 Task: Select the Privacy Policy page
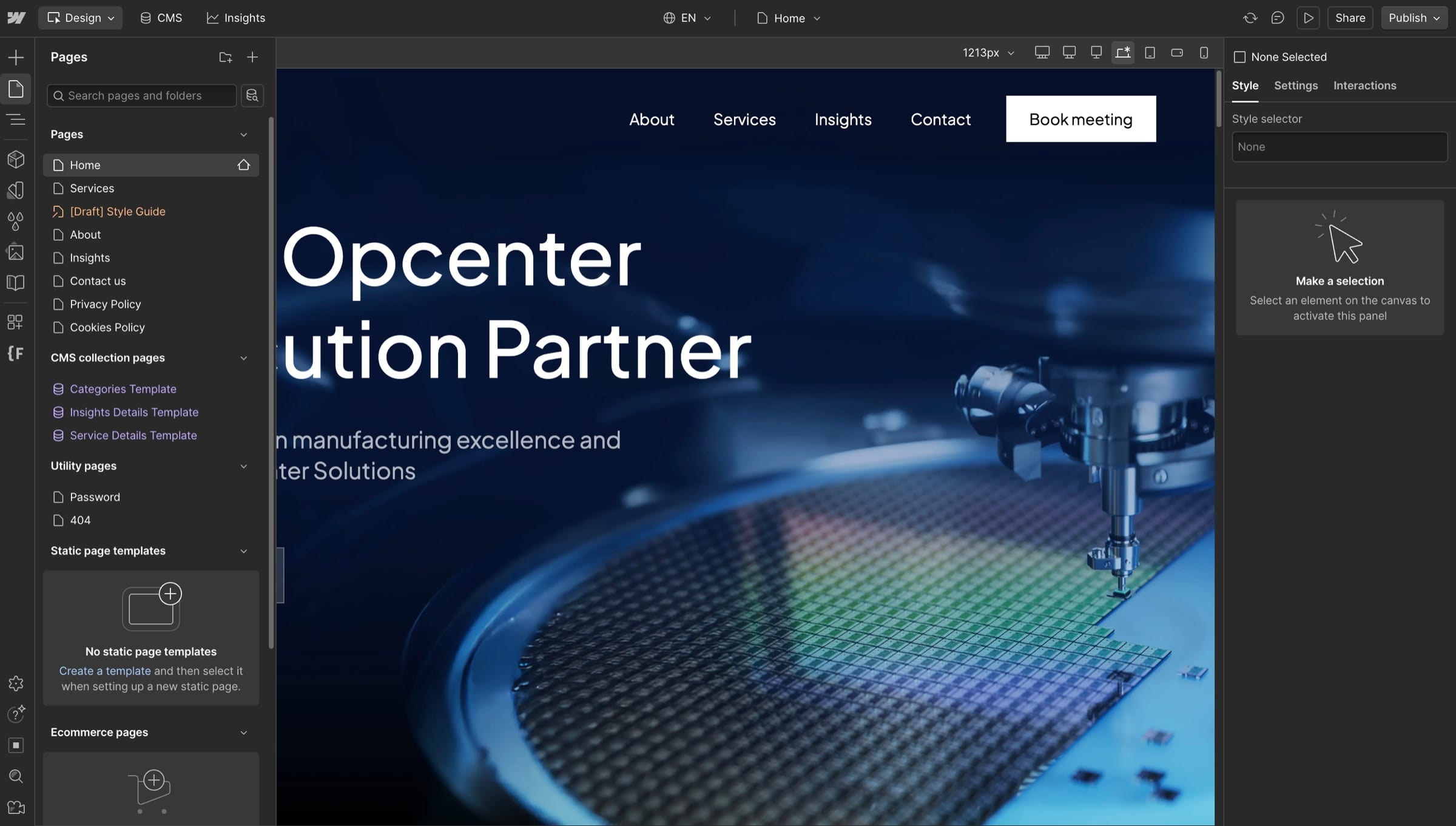tap(151, 304)
